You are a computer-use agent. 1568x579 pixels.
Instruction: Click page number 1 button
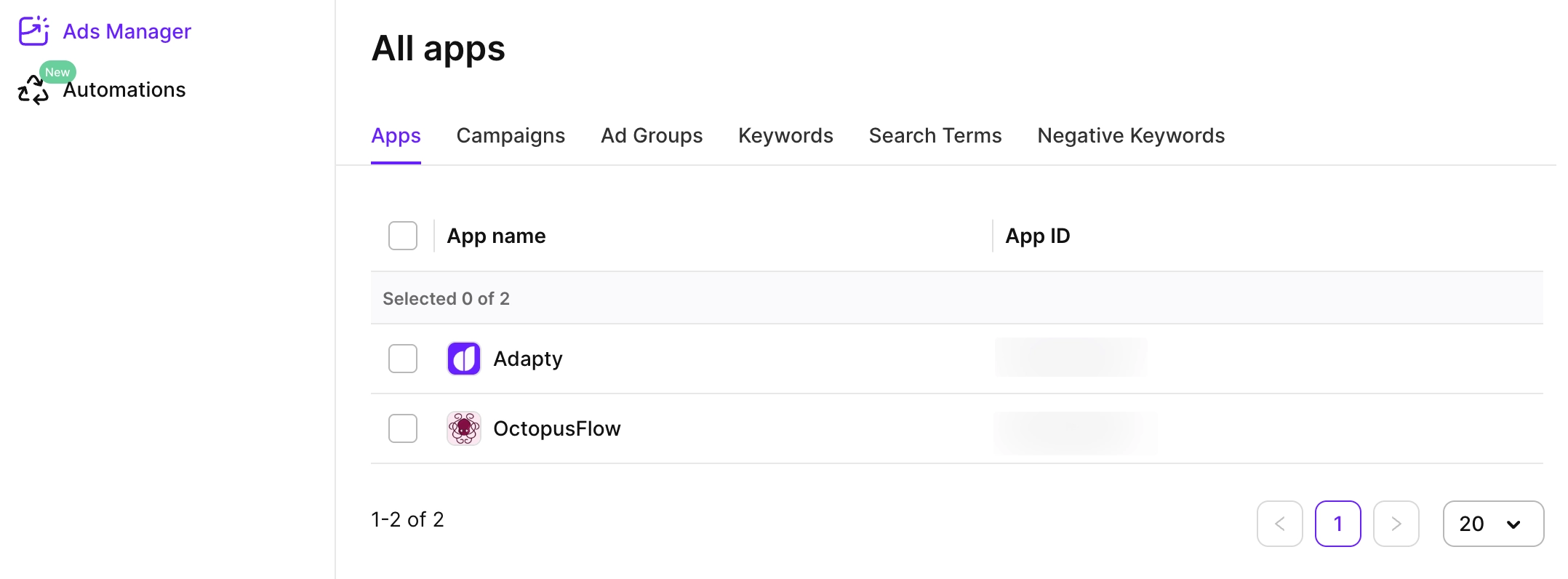coord(1337,524)
